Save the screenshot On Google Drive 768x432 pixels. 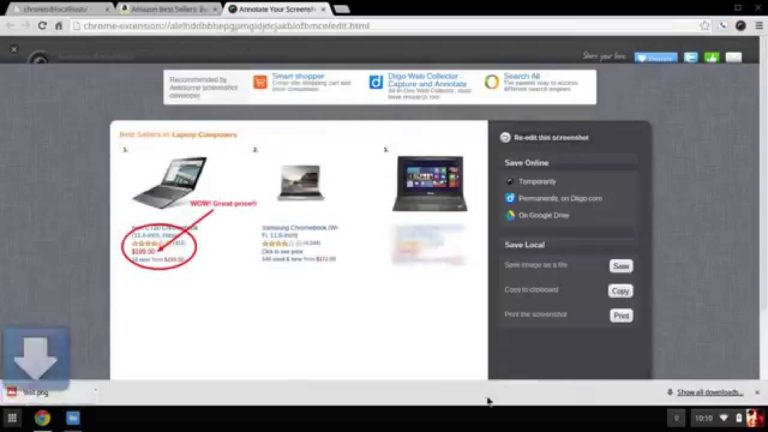coord(537,215)
